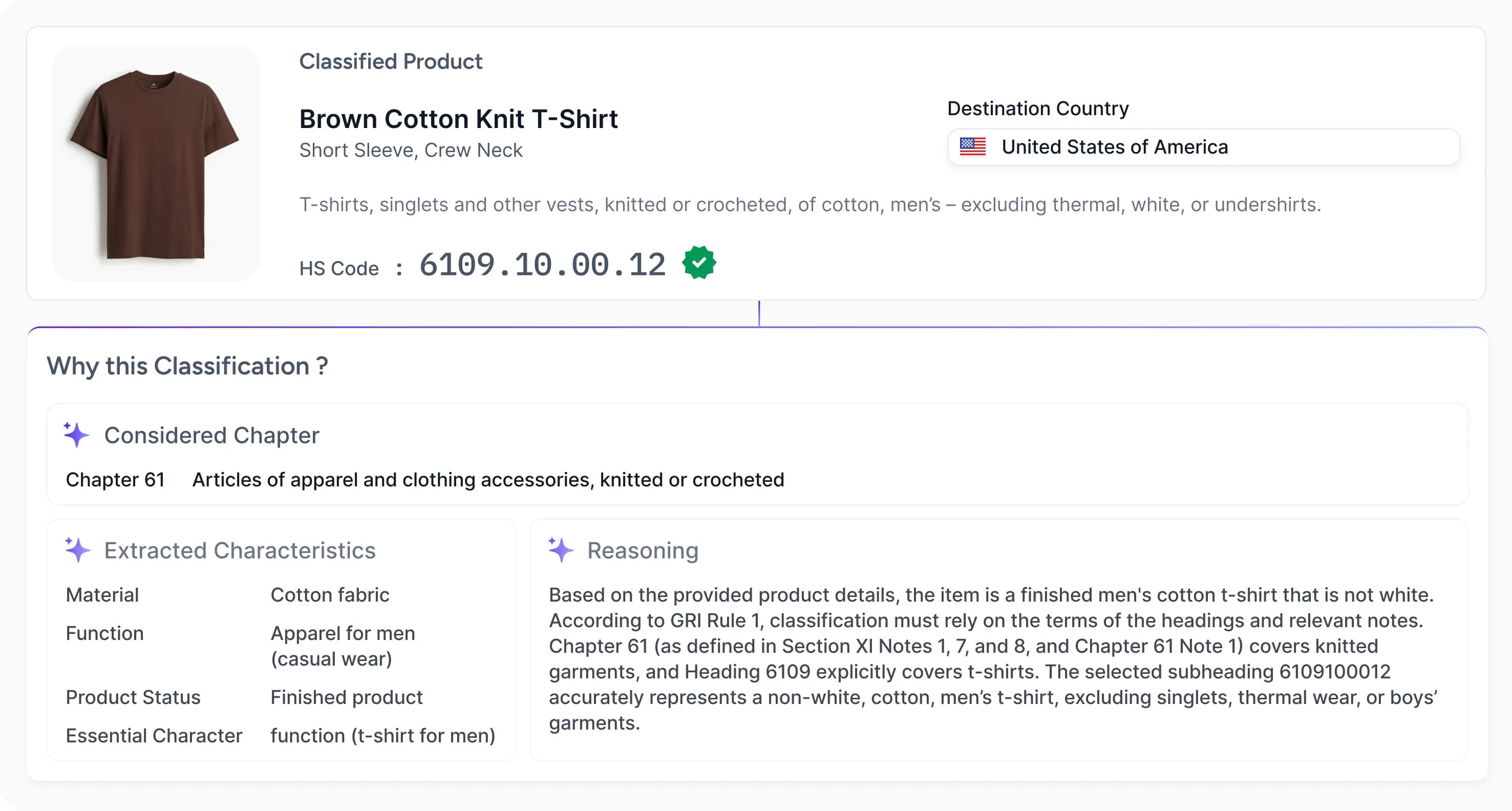Viewport: 1512px width, 811px height.
Task: Click sparkle icon beside Extracted Characteristics
Action: pos(77,550)
